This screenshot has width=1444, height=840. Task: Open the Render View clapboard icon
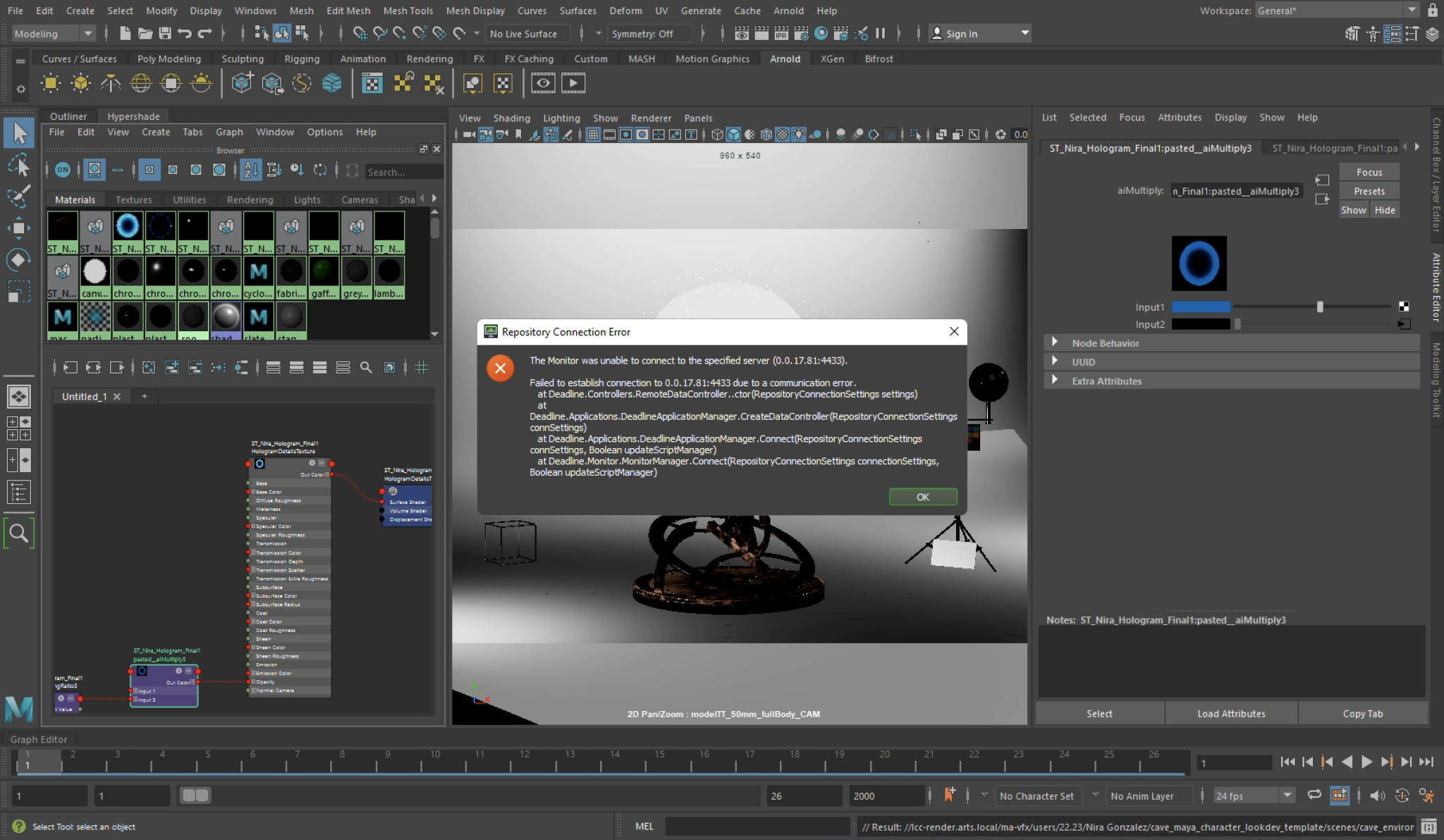[x=543, y=82]
